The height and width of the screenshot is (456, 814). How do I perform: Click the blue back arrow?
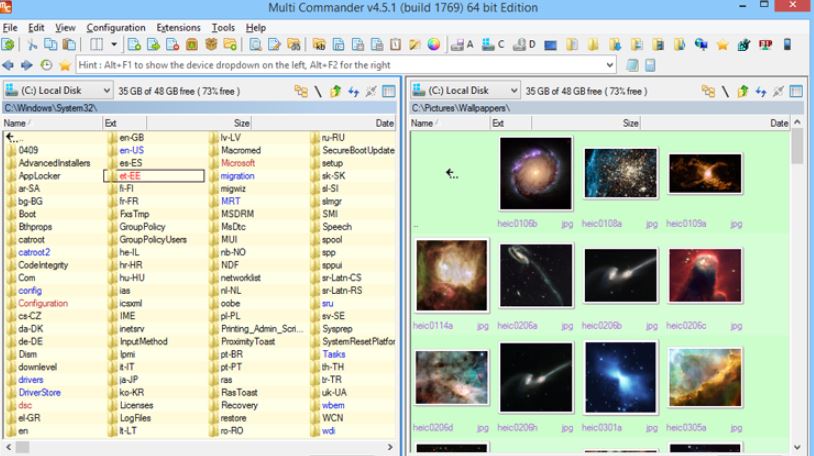8,65
